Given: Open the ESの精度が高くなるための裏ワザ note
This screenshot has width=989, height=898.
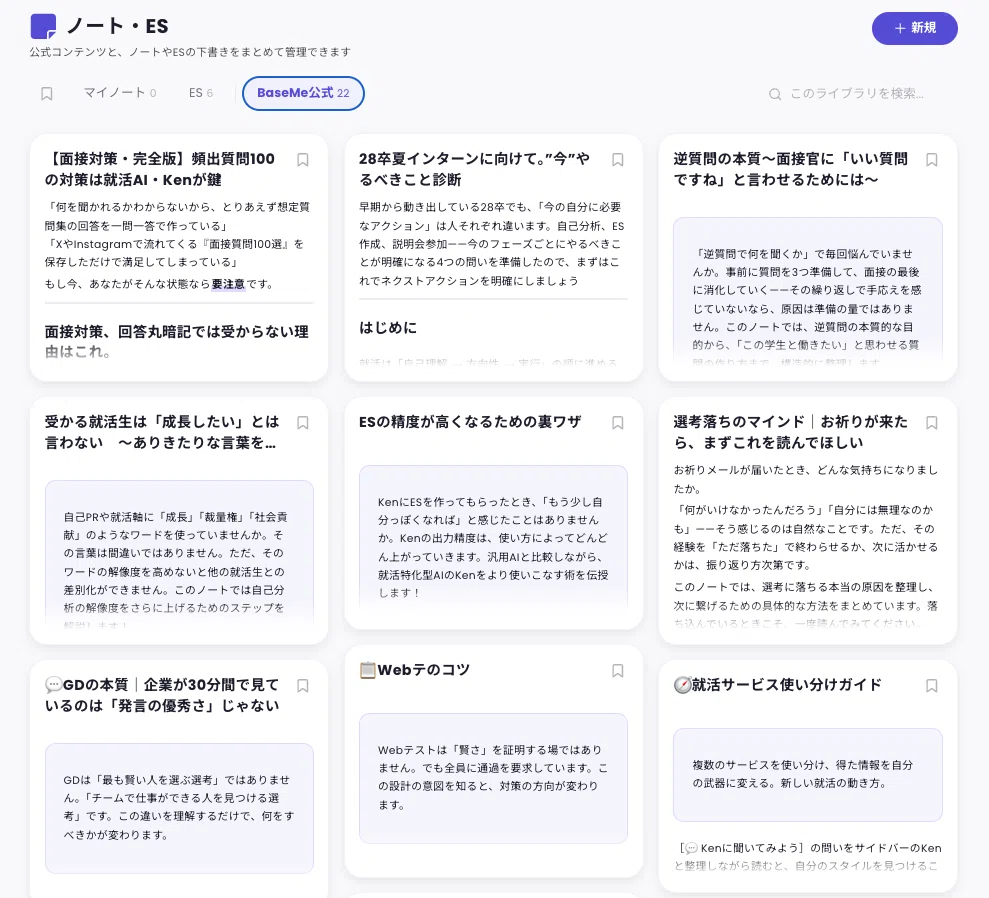Looking at the screenshot, I should [x=470, y=422].
